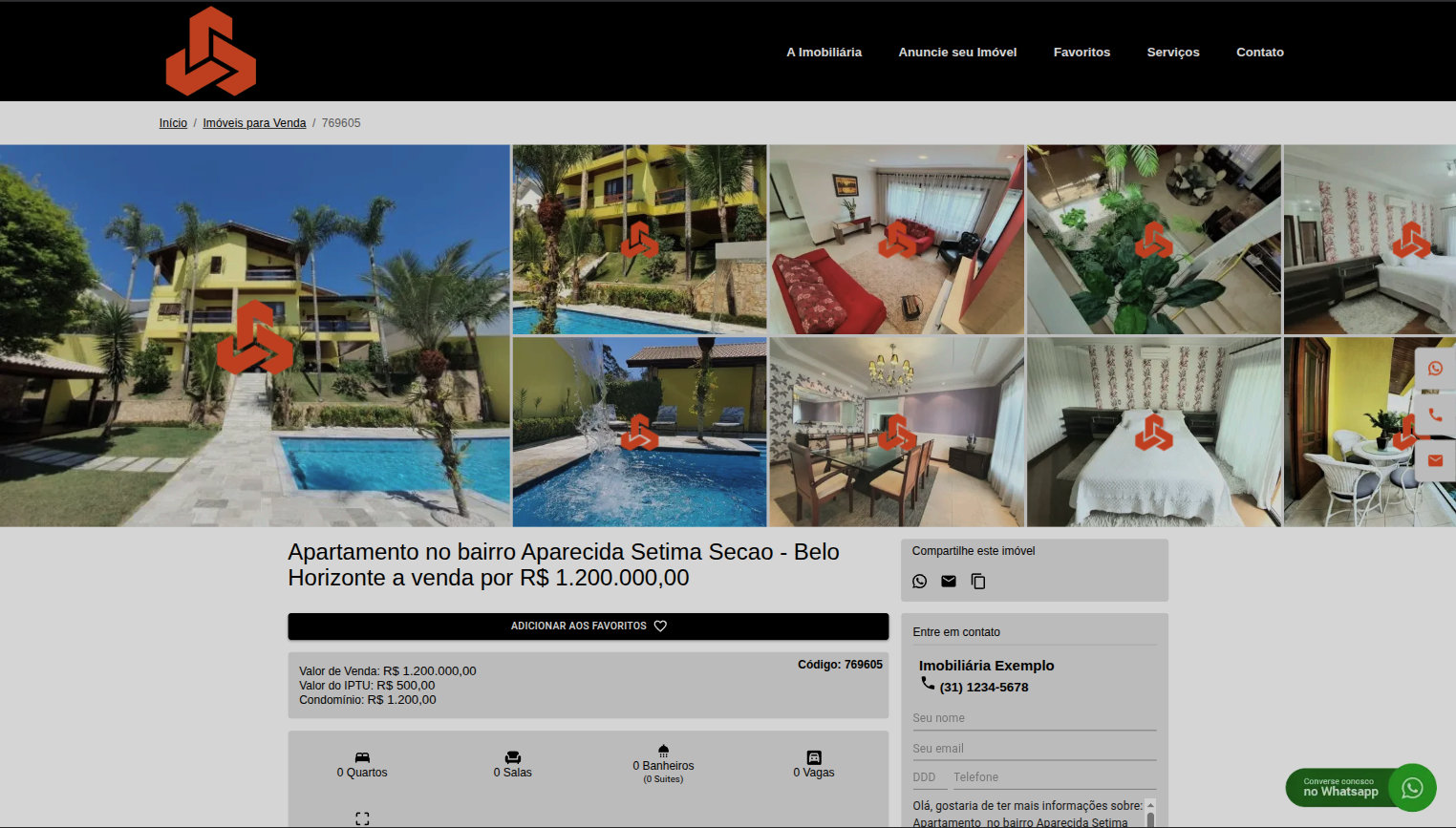The image size is (1456, 828).
Task: Open the Serviços menu
Action: pyautogui.click(x=1172, y=53)
